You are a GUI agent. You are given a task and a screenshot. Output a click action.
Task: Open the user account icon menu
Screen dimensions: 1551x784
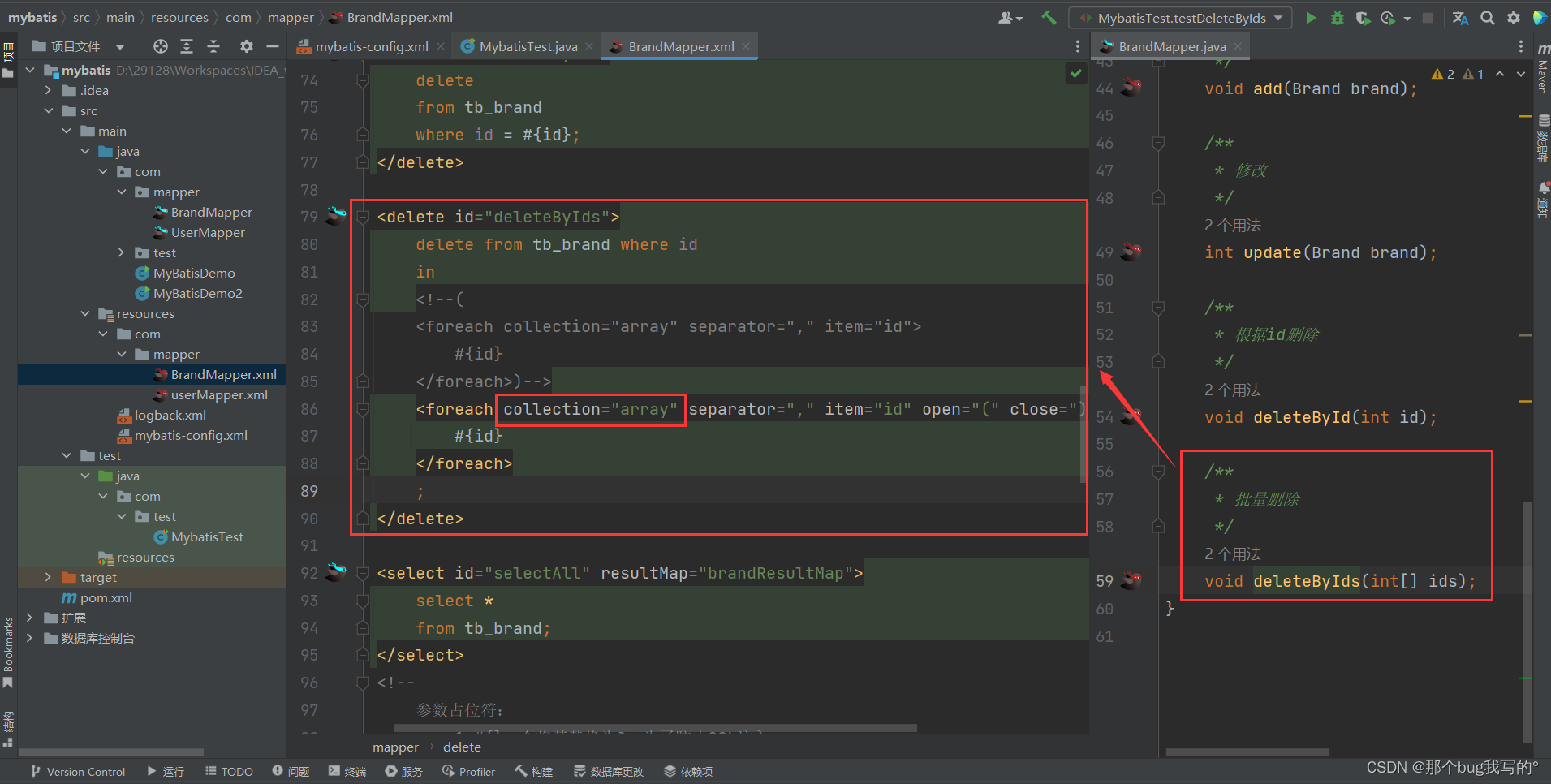tap(1010, 18)
